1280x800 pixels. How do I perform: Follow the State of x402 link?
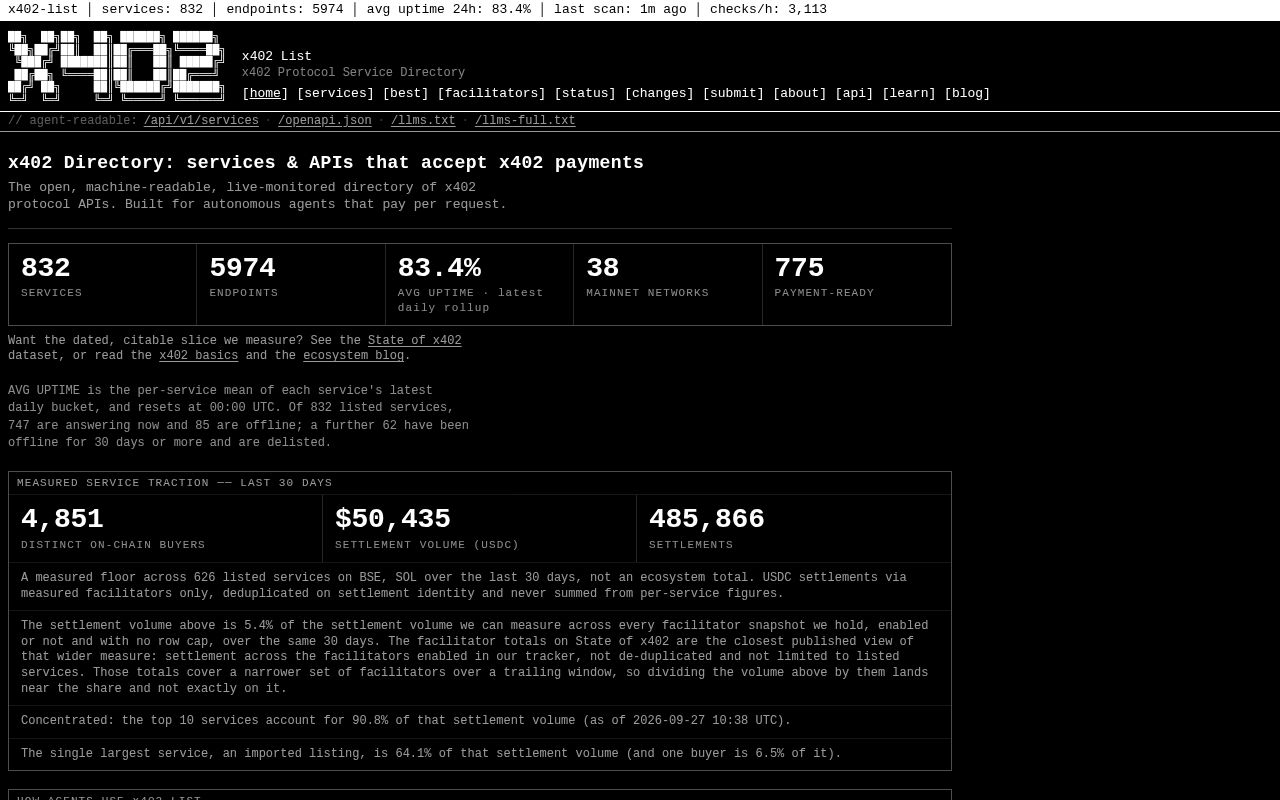tap(415, 341)
